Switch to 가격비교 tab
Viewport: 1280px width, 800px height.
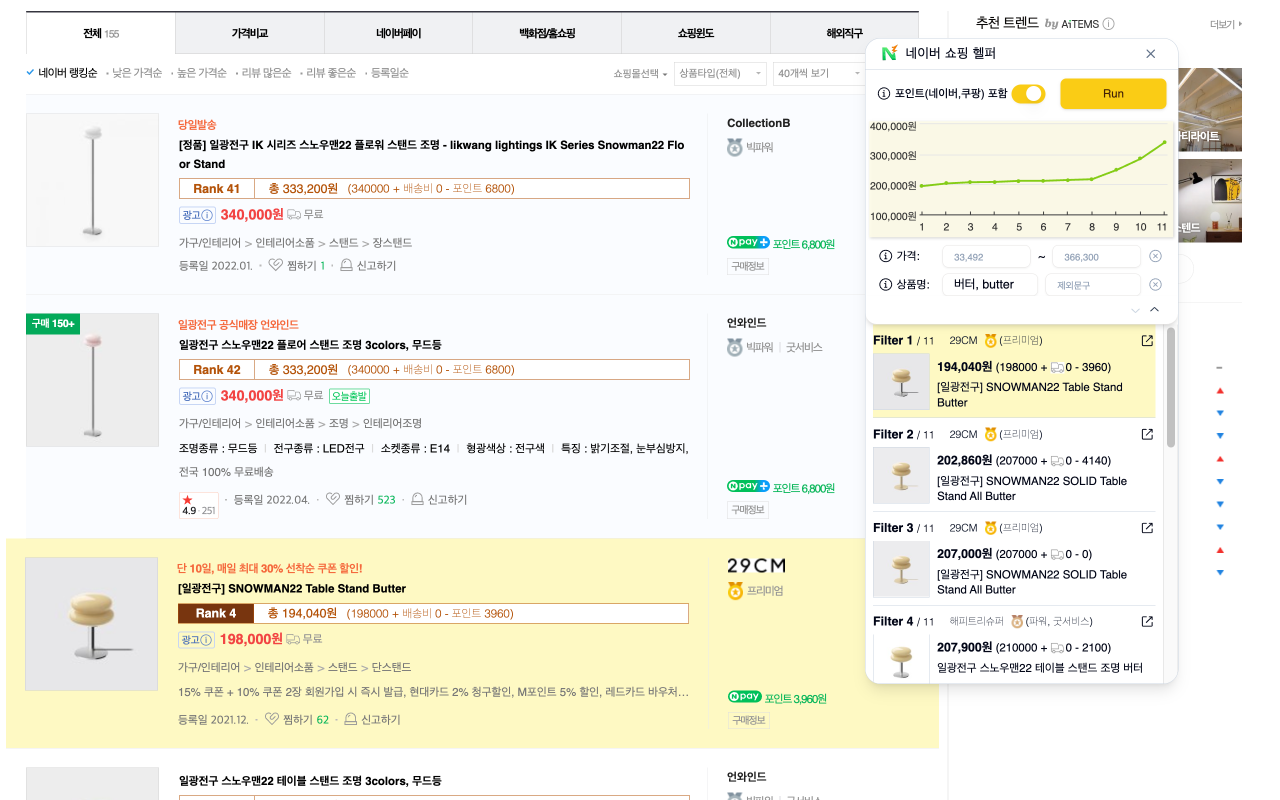click(249, 33)
